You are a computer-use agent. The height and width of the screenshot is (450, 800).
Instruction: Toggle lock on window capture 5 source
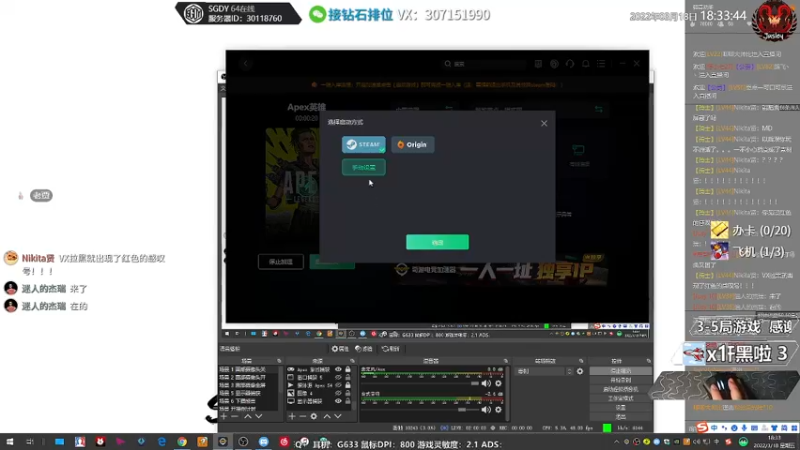point(348,378)
